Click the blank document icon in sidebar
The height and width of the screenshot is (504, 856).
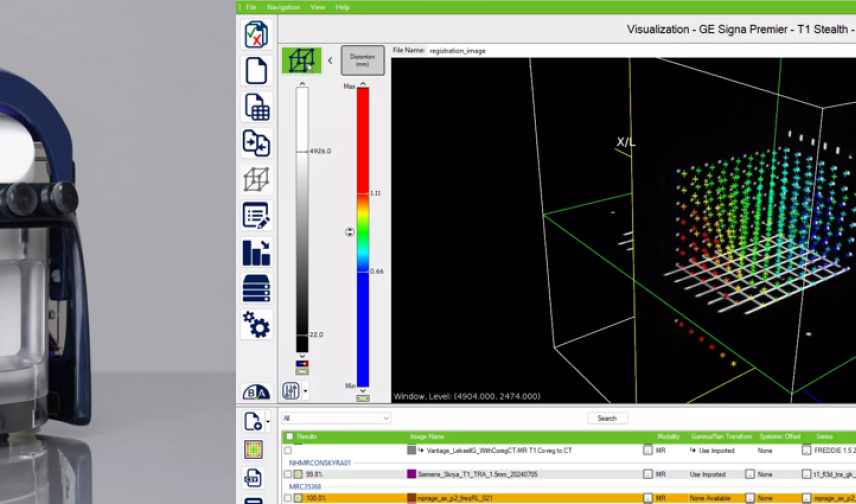[256, 71]
